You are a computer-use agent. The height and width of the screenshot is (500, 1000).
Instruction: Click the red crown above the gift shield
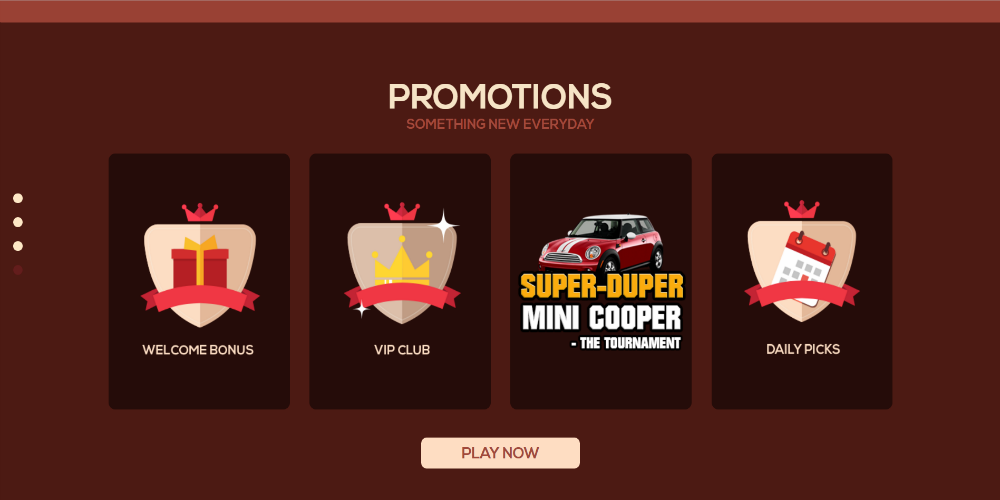point(200,212)
